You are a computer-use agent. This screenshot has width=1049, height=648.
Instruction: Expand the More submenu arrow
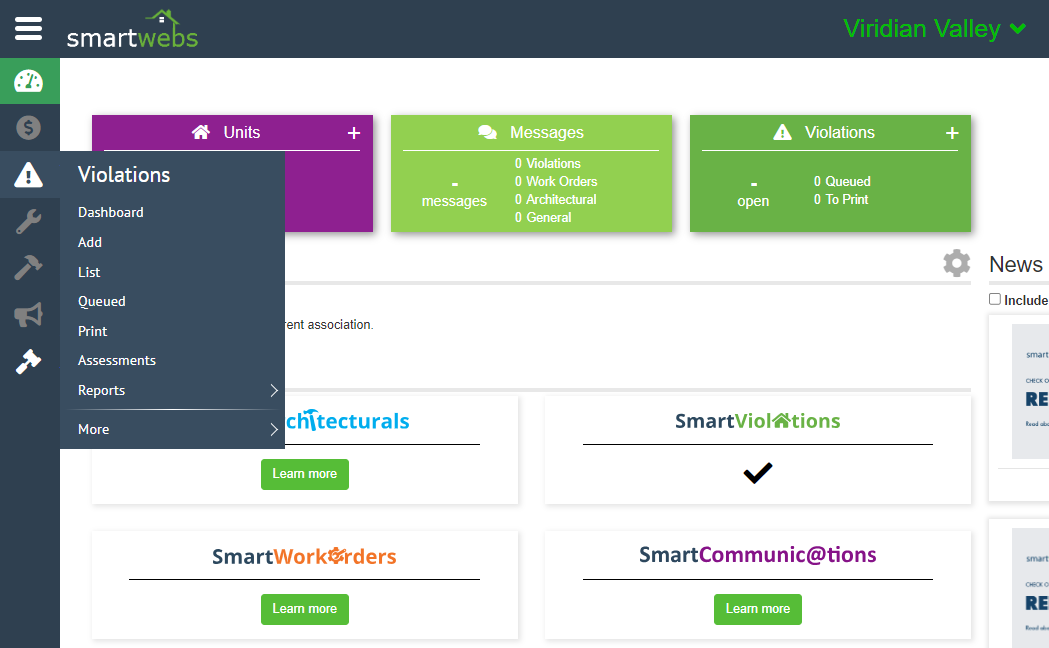274,429
